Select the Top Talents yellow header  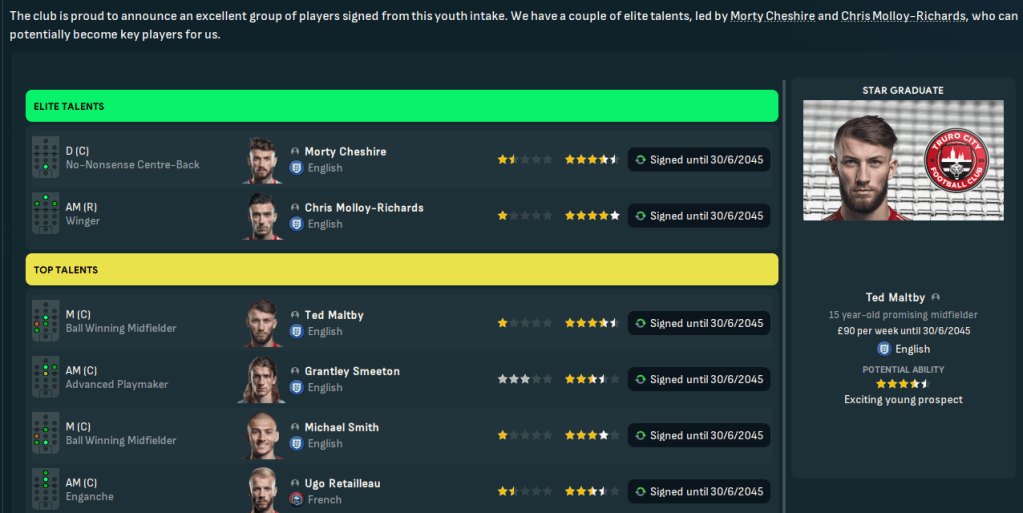coord(401,269)
